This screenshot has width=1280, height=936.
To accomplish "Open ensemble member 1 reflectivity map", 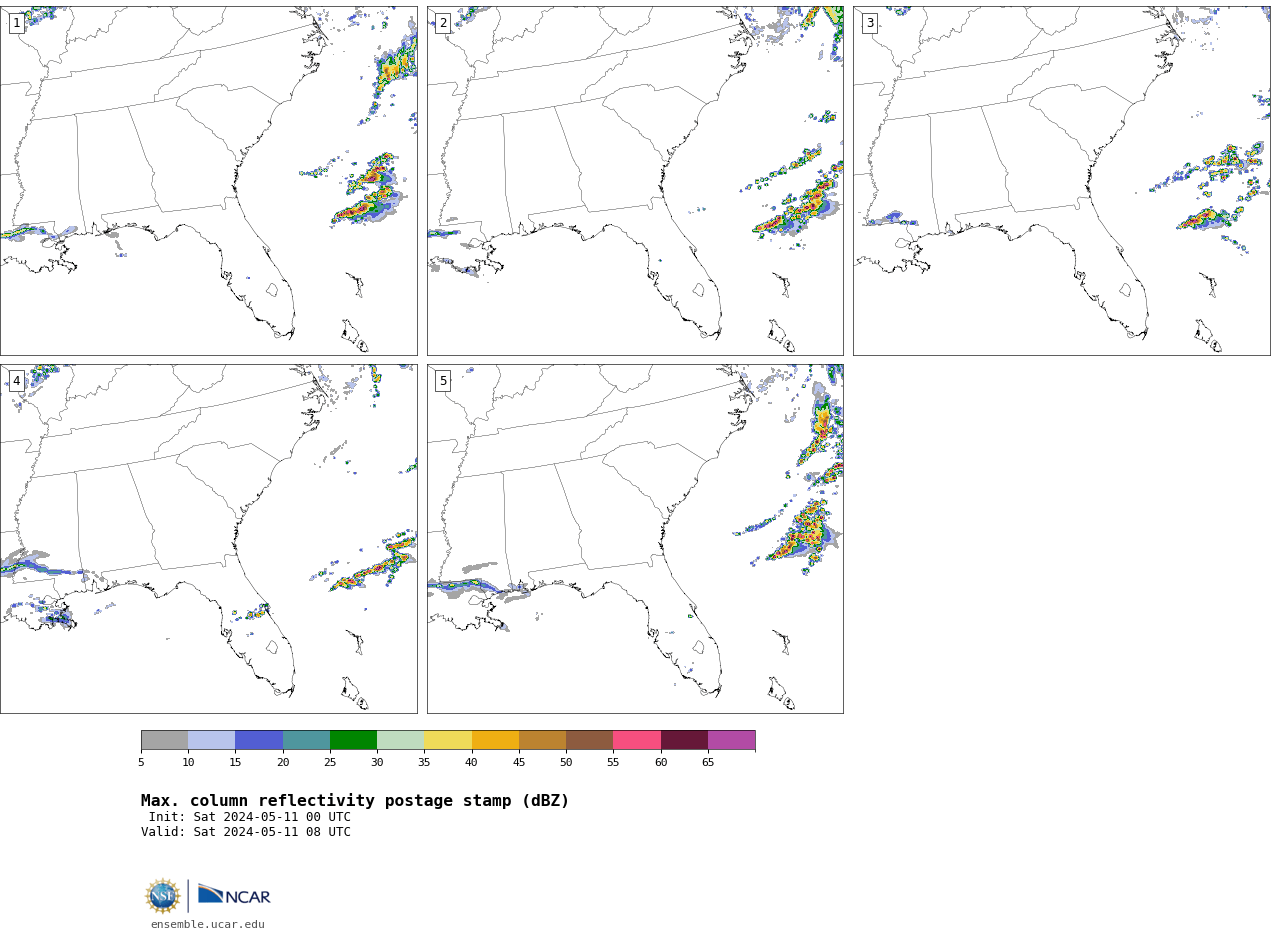I will pyautogui.click(x=208, y=181).
